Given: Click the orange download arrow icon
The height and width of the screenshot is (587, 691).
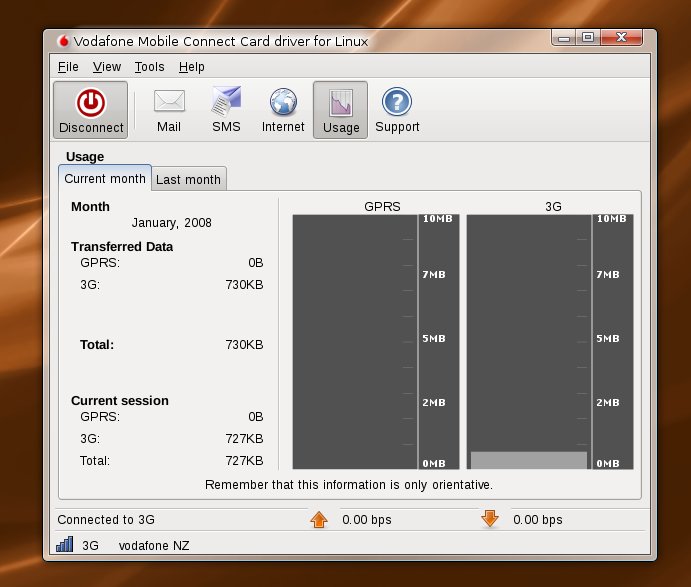Looking at the screenshot, I should tap(490, 519).
